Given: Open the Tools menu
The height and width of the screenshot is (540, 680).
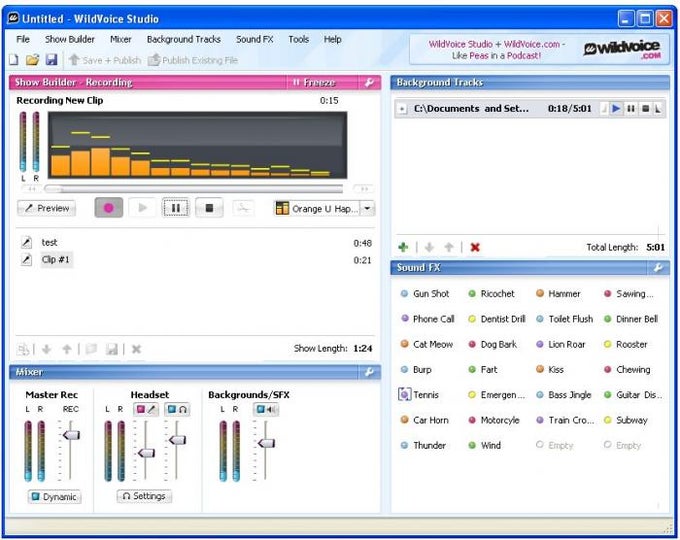Looking at the screenshot, I should coord(298,39).
